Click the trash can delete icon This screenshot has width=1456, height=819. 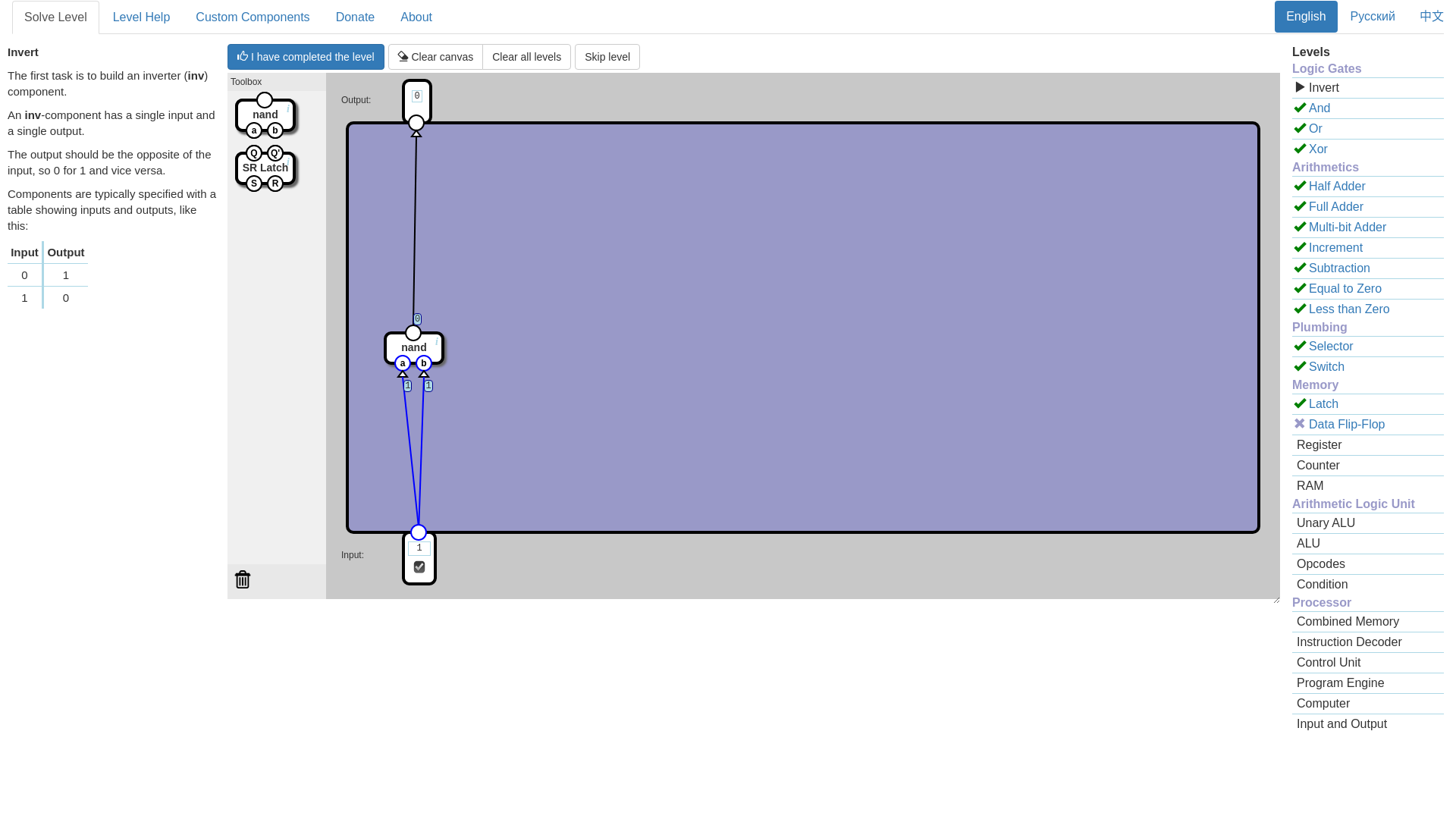243,579
